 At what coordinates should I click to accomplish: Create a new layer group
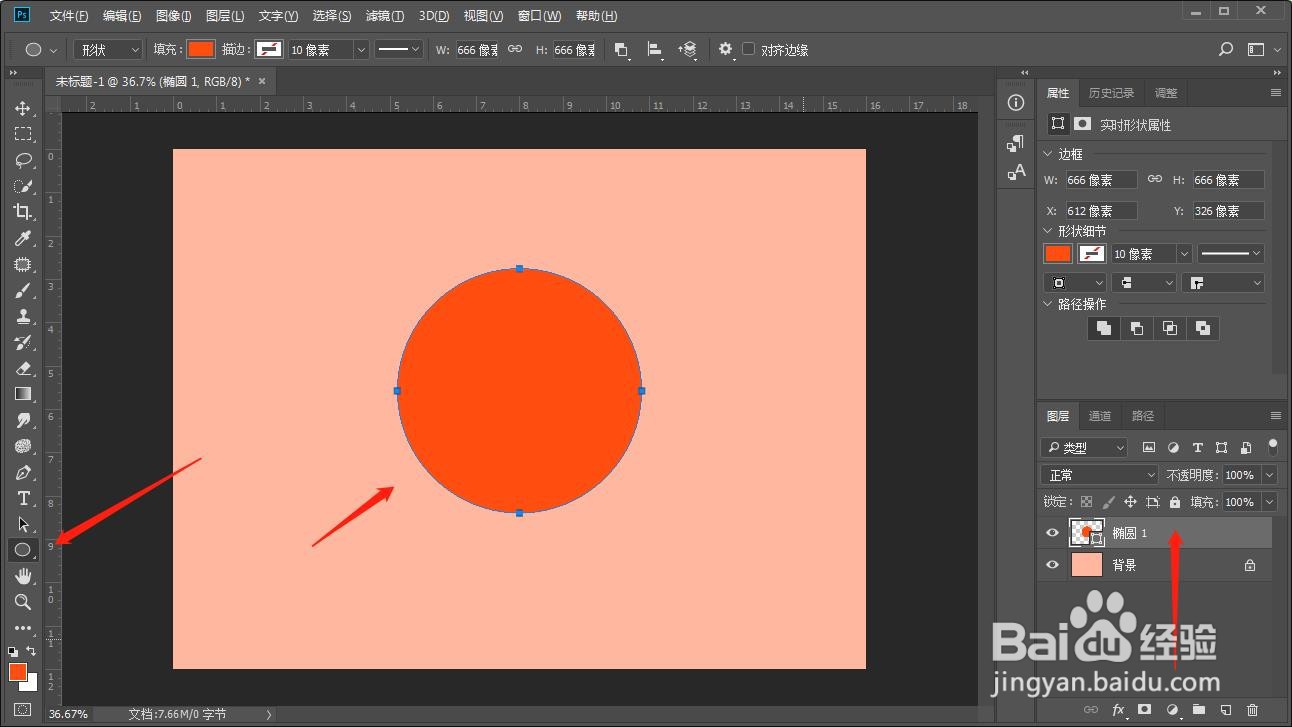[x=1199, y=710]
